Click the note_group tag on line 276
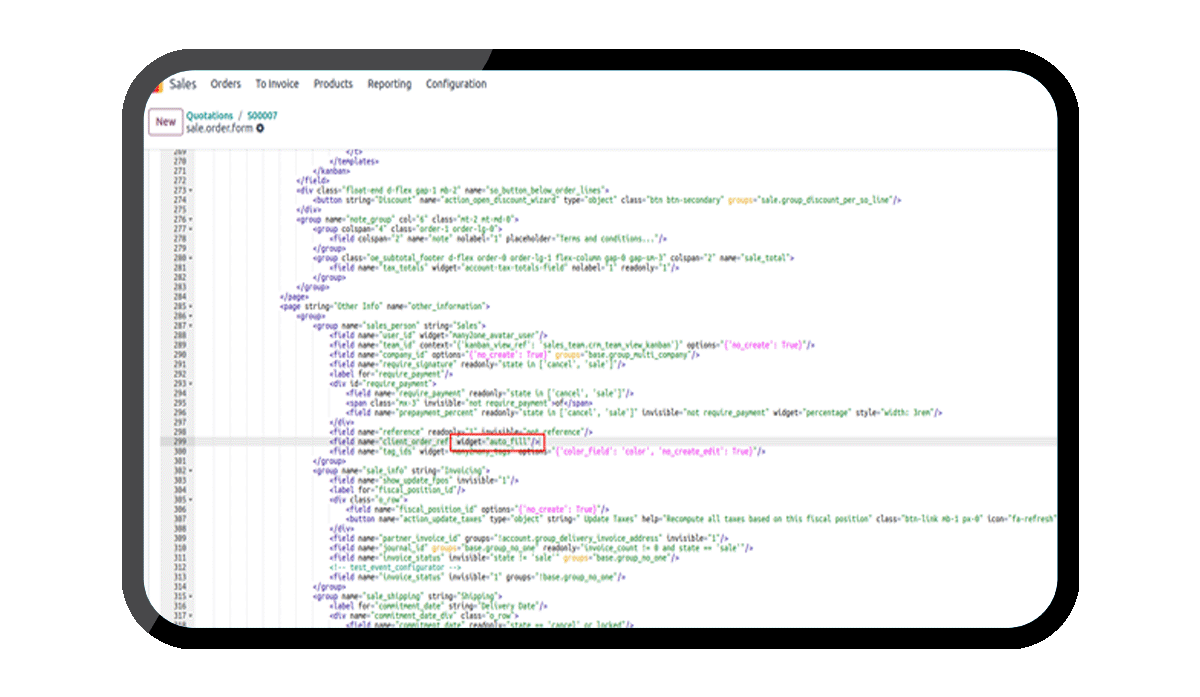The height and width of the screenshot is (697, 1200). click(406, 218)
